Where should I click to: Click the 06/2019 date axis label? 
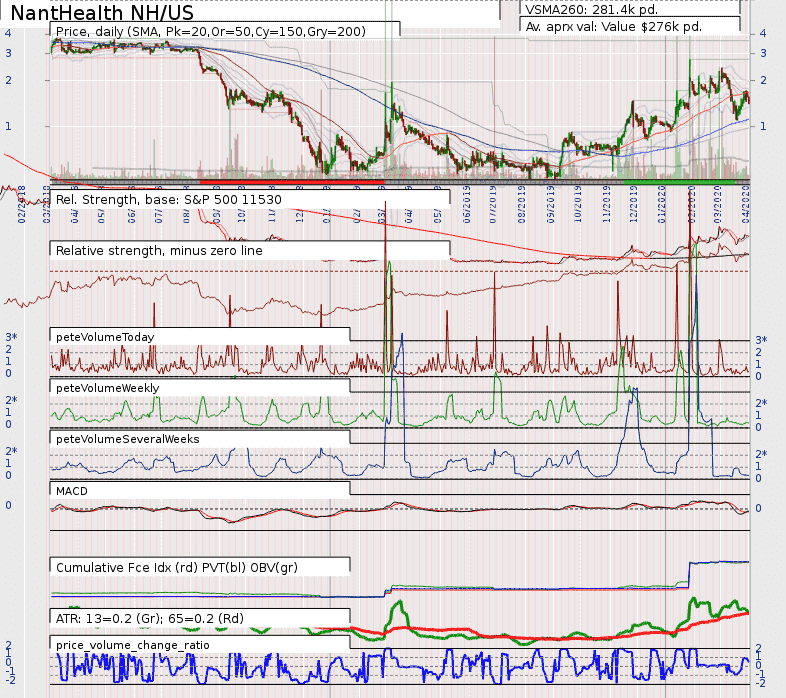[466, 204]
